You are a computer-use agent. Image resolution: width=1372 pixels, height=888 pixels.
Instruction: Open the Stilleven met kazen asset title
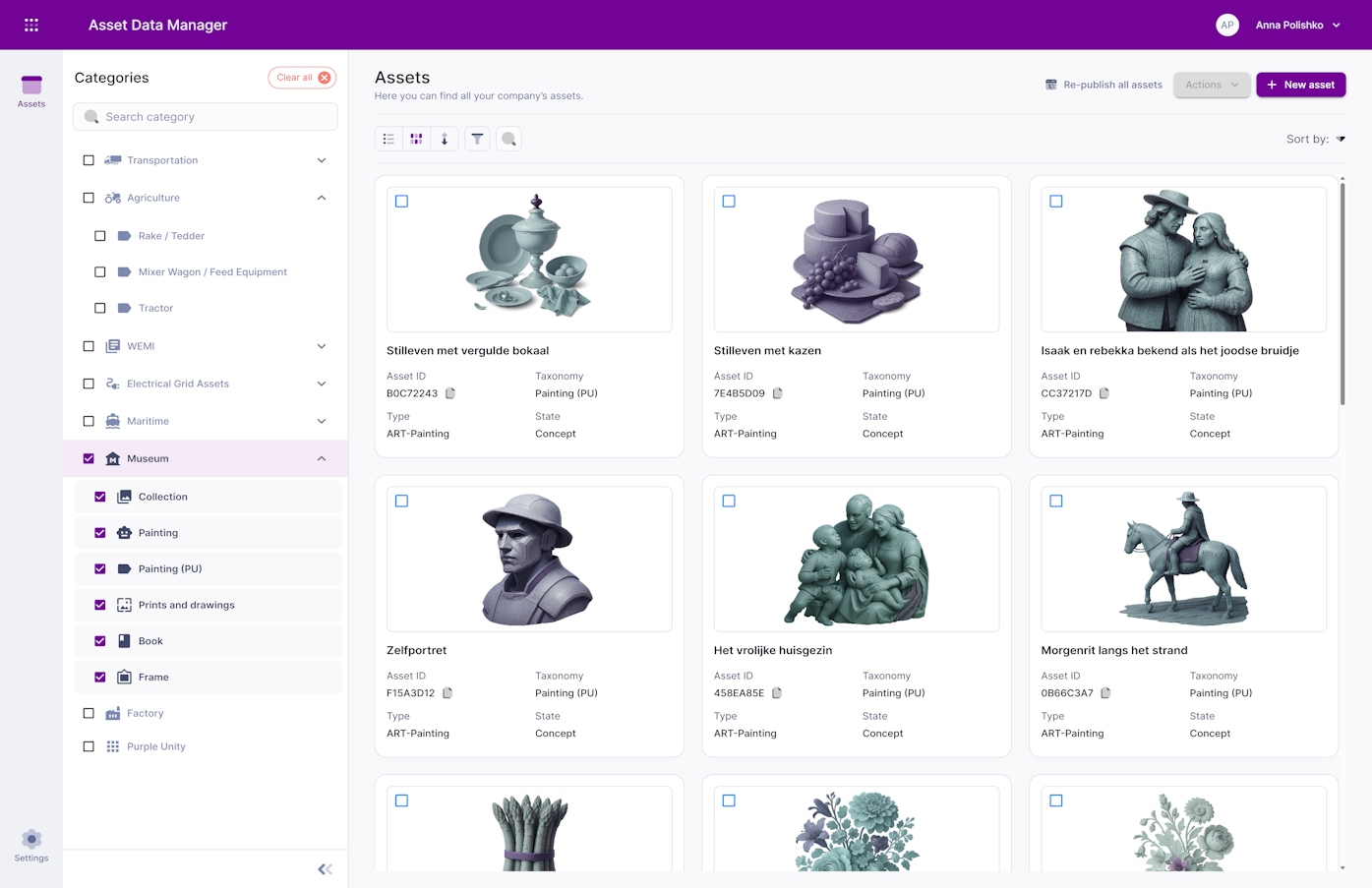pyautogui.click(x=767, y=351)
